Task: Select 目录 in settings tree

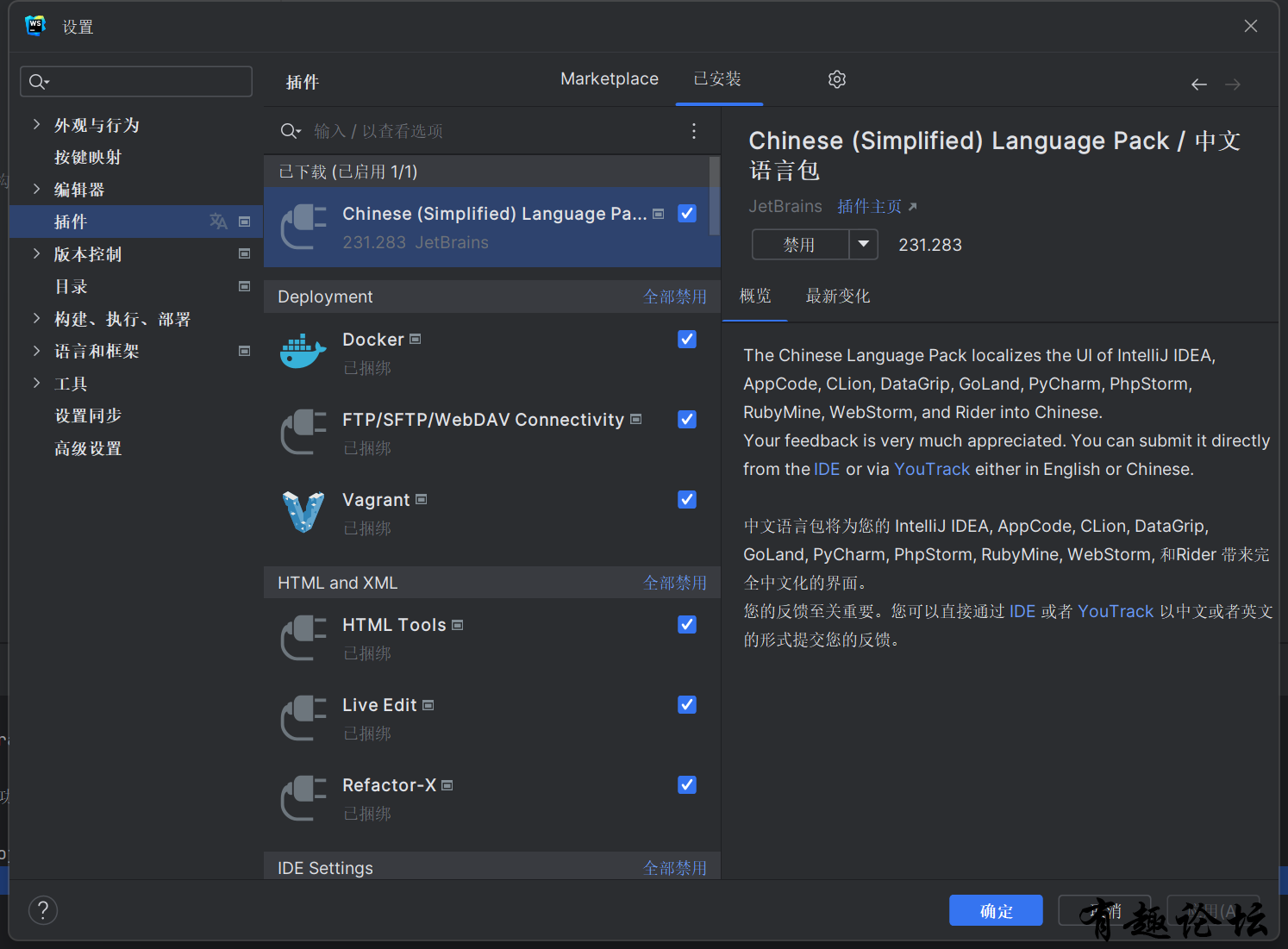Action: 72,286
